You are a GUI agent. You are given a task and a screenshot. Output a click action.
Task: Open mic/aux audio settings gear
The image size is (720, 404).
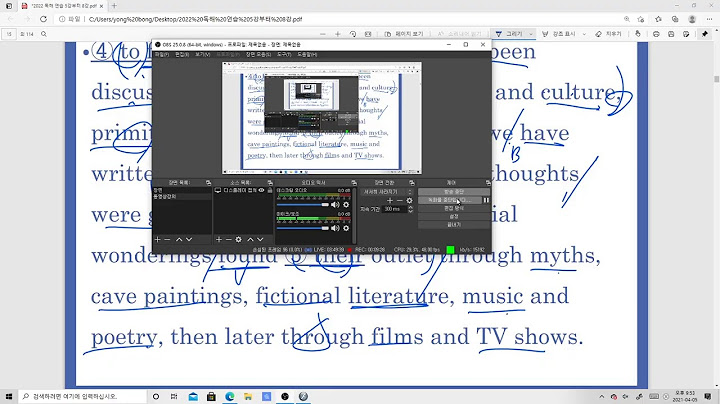(x=346, y=228)
